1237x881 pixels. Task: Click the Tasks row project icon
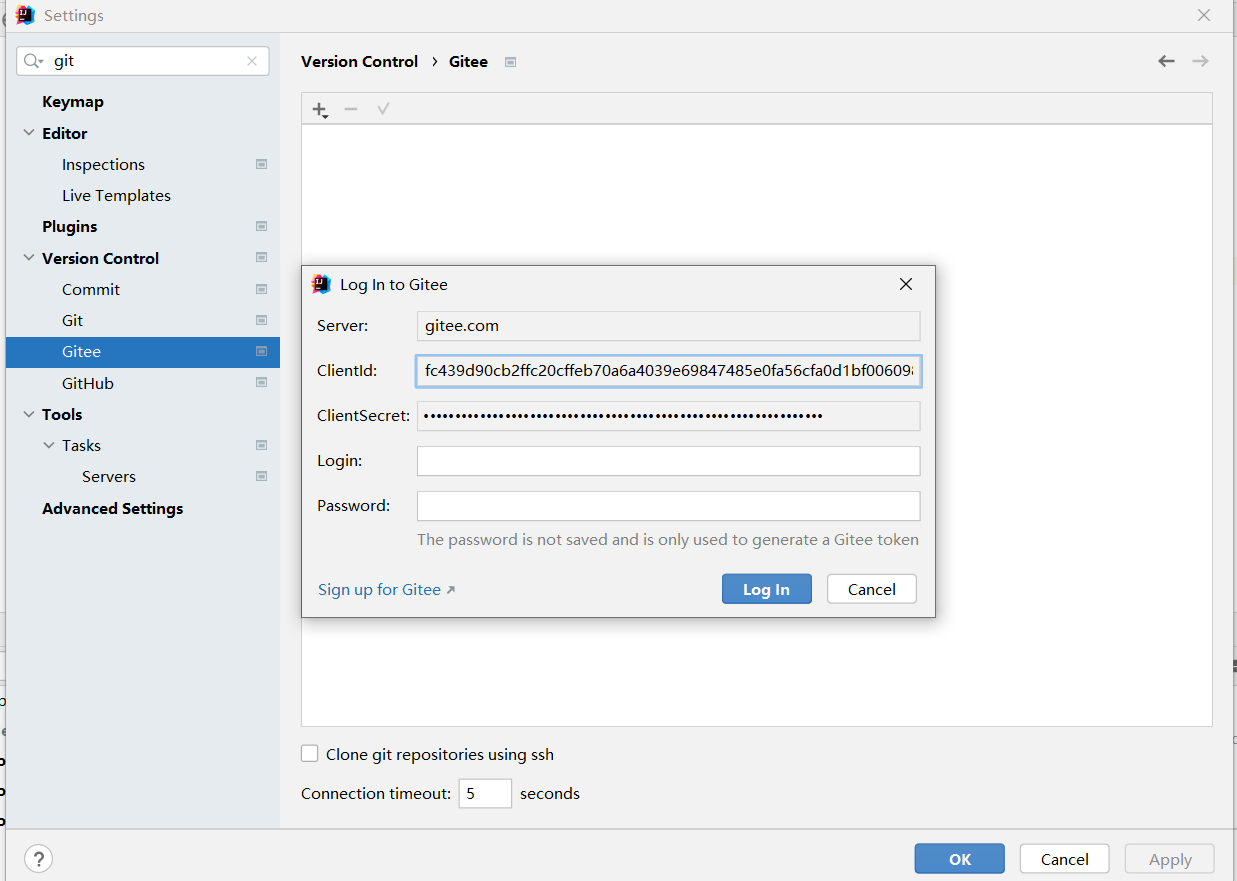[x=261, y=445]
